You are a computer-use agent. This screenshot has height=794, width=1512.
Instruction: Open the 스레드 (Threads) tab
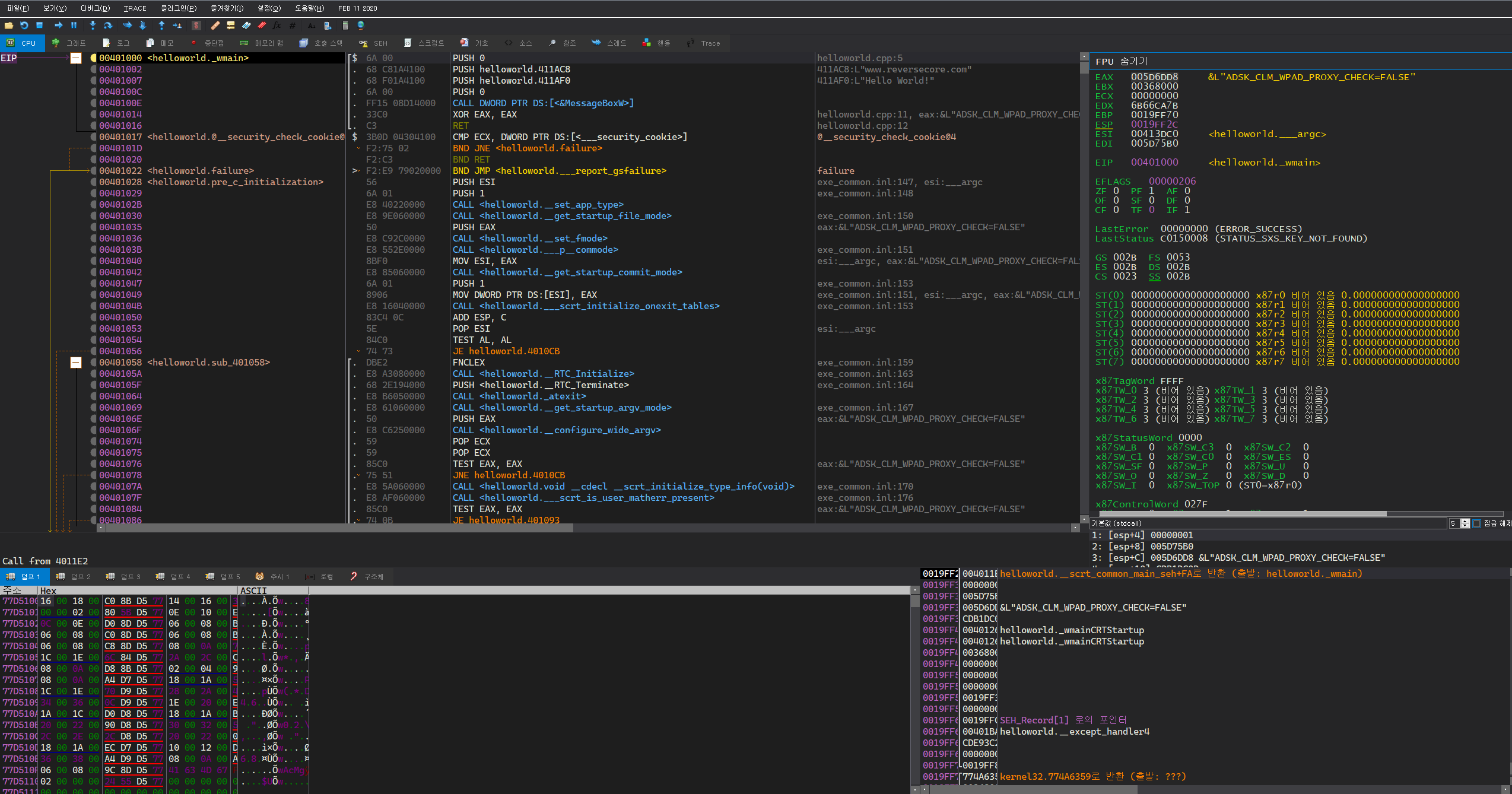tap(609, 43)
